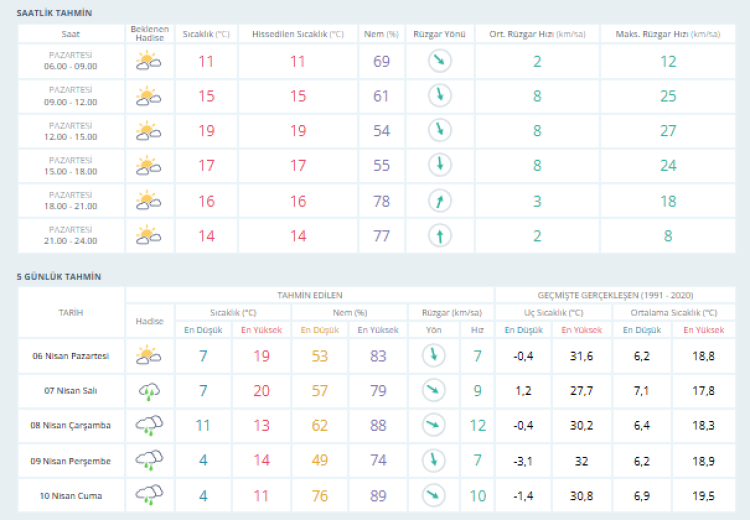Select the 15.00 - 18.00 time slot cell
Screen dimensions: 750x520
71,166
